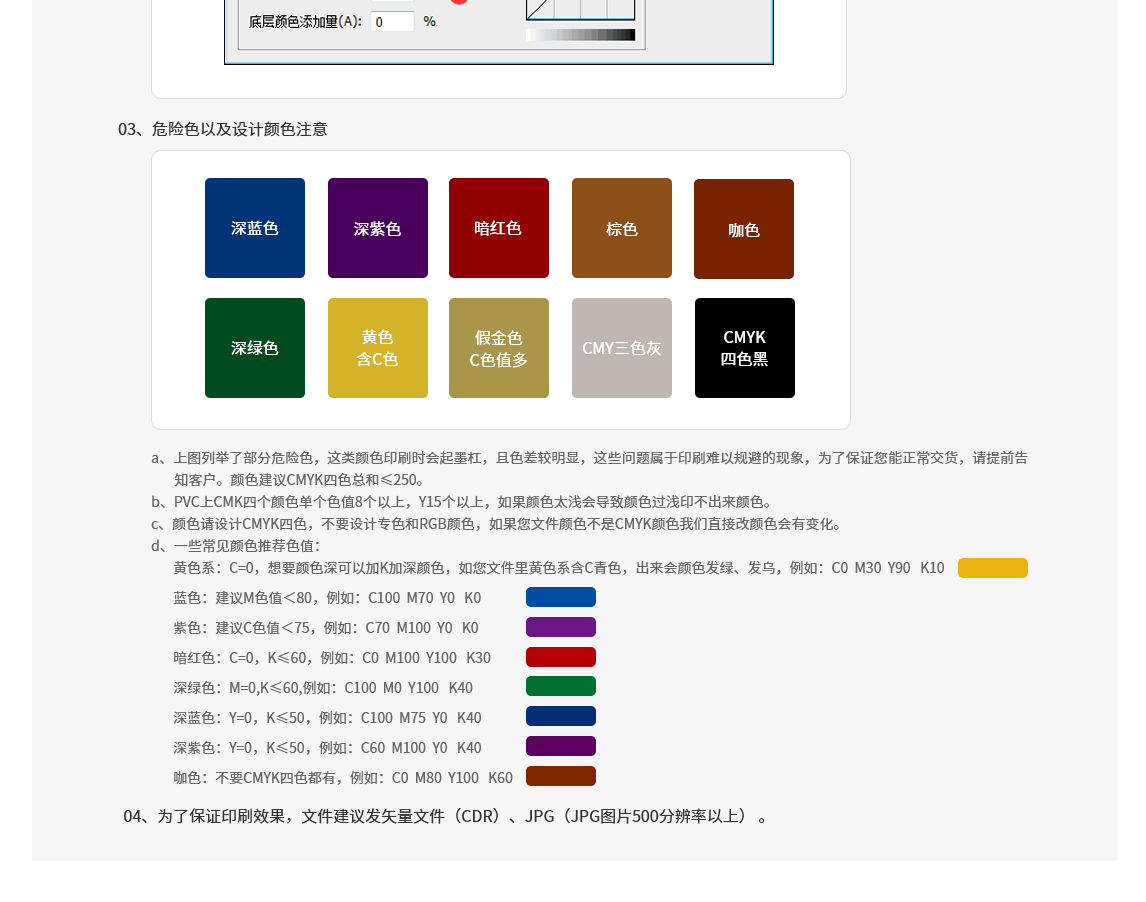Select the 深紫色 (dark purple) swatch
The width and height of the screenshot is (1146, 902).
(x=378, y=228)
